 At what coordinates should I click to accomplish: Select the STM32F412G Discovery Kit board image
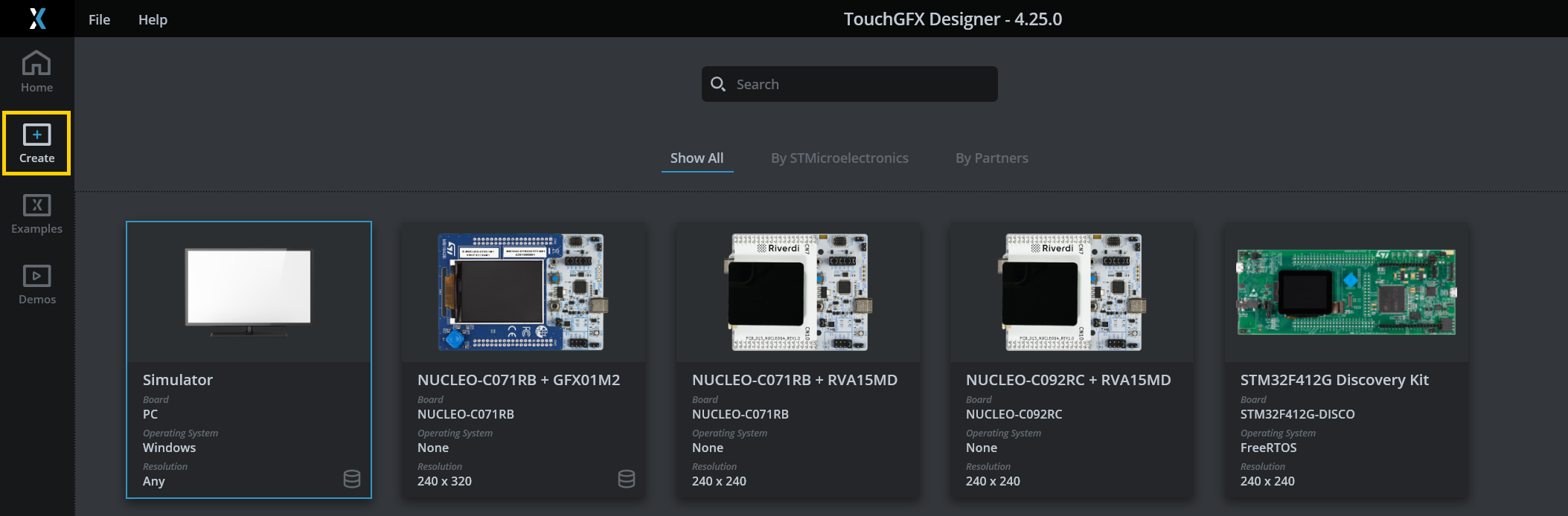(1346, 291)
